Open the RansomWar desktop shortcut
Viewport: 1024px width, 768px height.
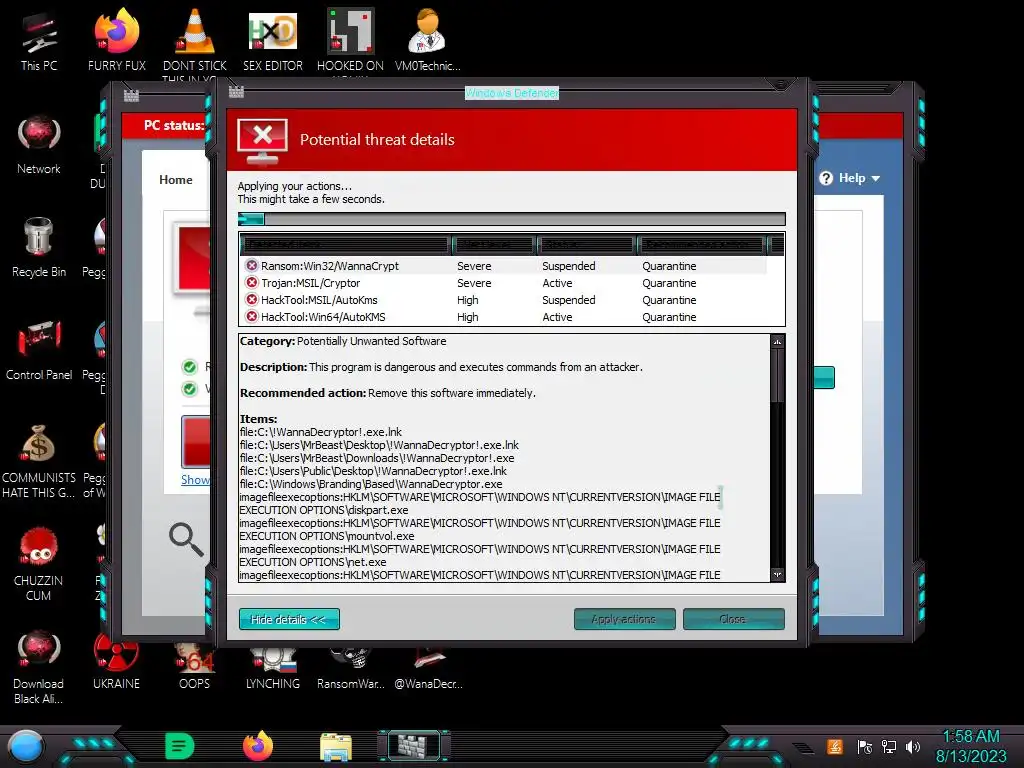click(351, 669)
